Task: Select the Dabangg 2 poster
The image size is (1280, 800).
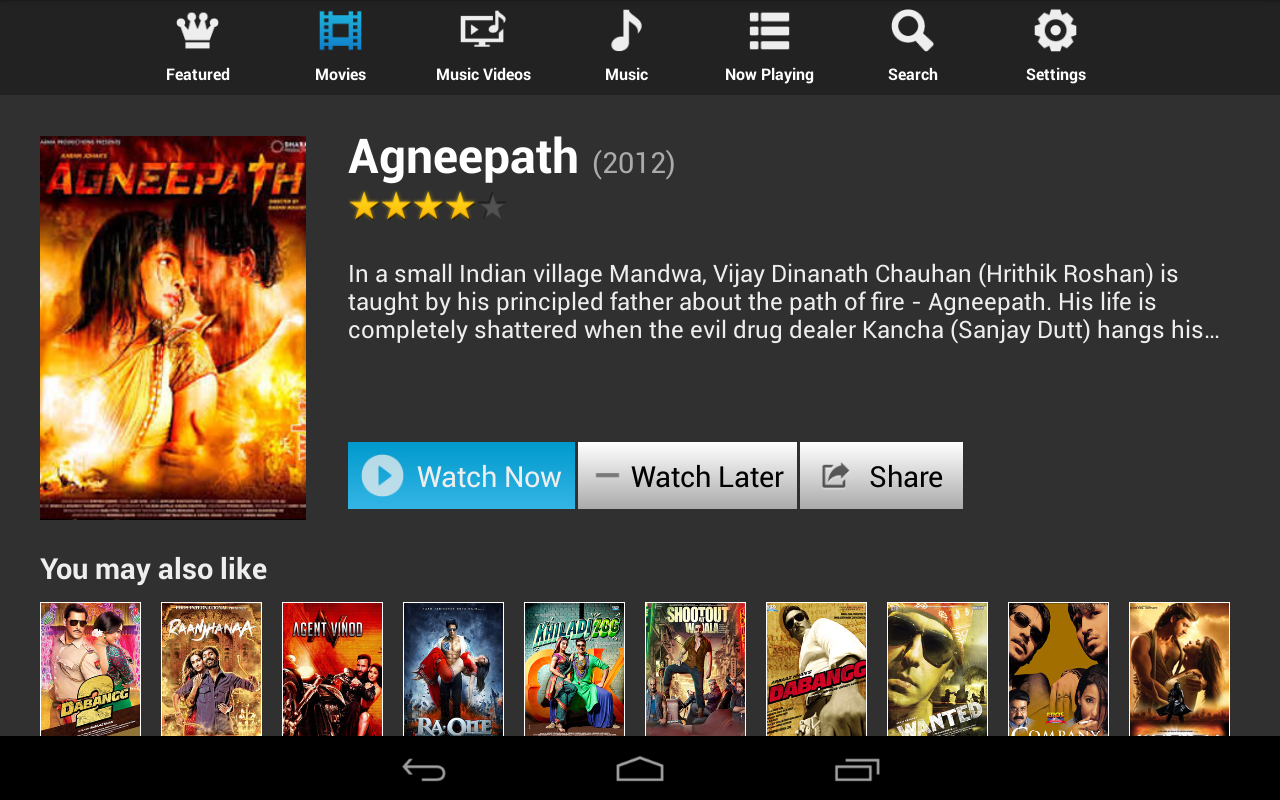Action: 90,669
